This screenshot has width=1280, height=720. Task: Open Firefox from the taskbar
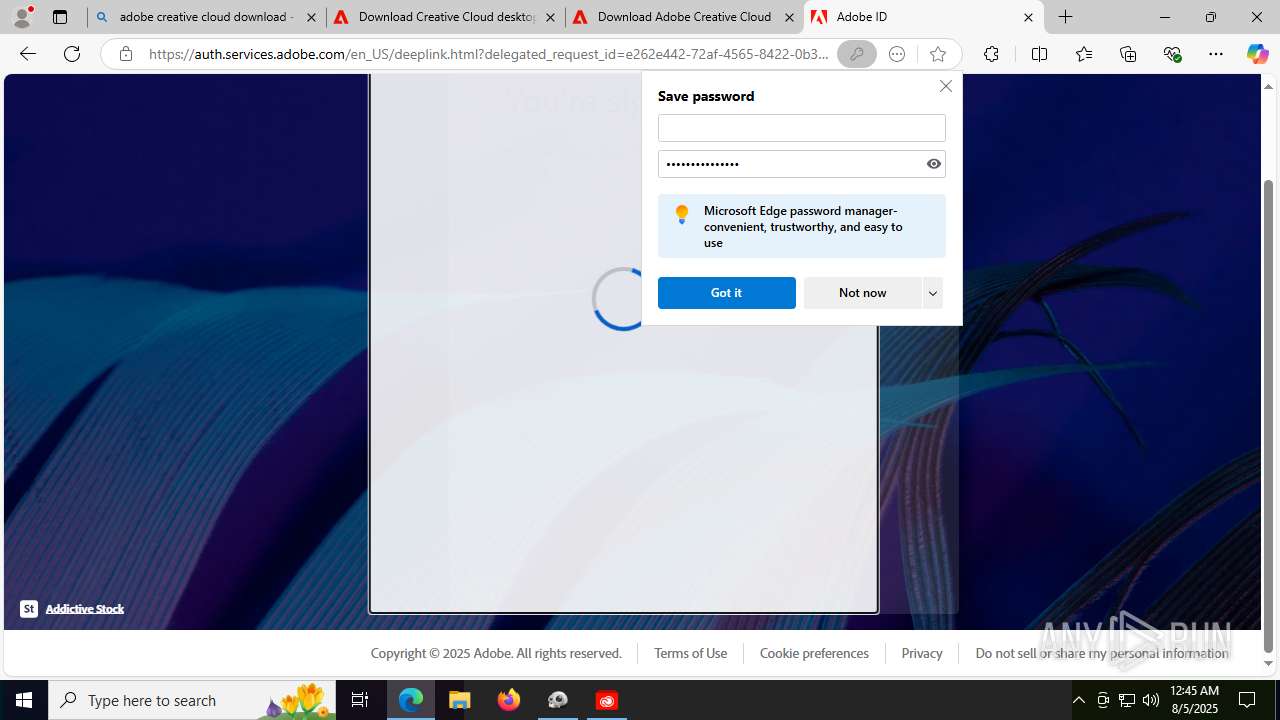[509, 700]
